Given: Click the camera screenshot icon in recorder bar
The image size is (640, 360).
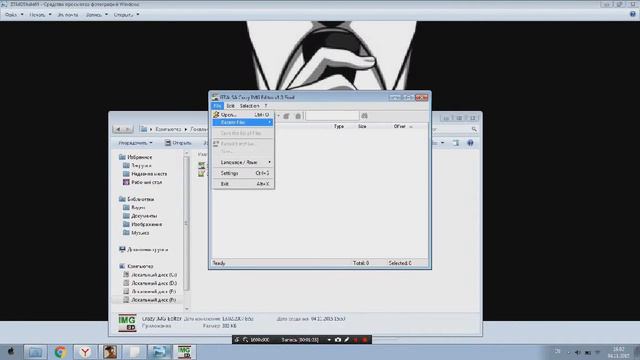Looking at the screenshot, I should coord(338,340).
